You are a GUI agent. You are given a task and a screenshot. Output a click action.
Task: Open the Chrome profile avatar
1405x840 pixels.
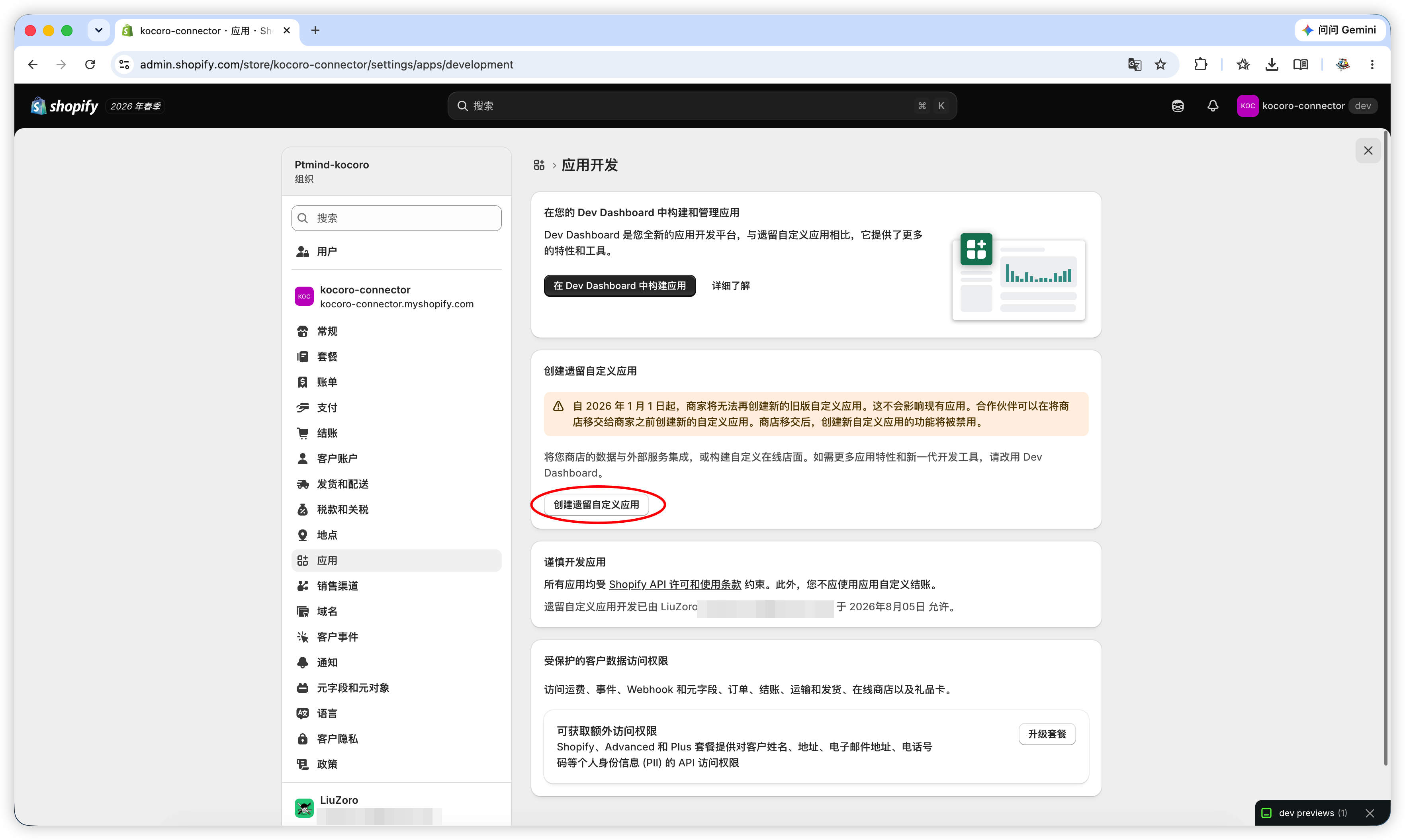[1342, 64]
